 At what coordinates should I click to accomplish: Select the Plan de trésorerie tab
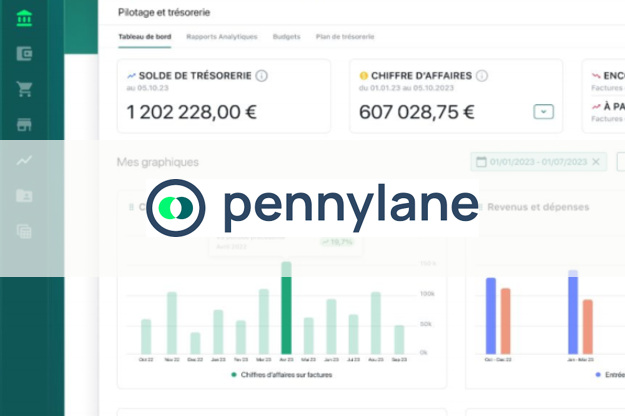[345, 37]
